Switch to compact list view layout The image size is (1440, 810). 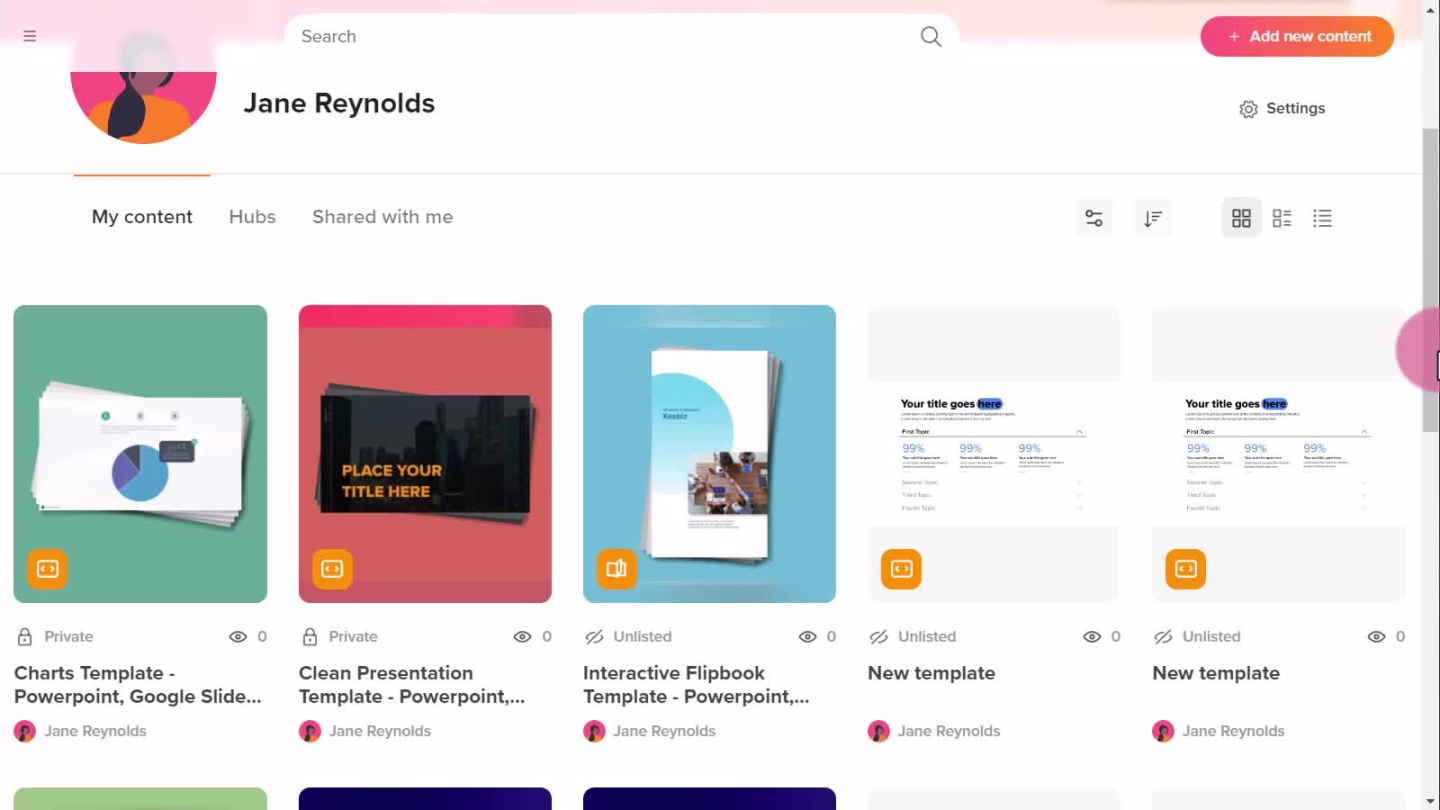click(x=1322, y=218)
